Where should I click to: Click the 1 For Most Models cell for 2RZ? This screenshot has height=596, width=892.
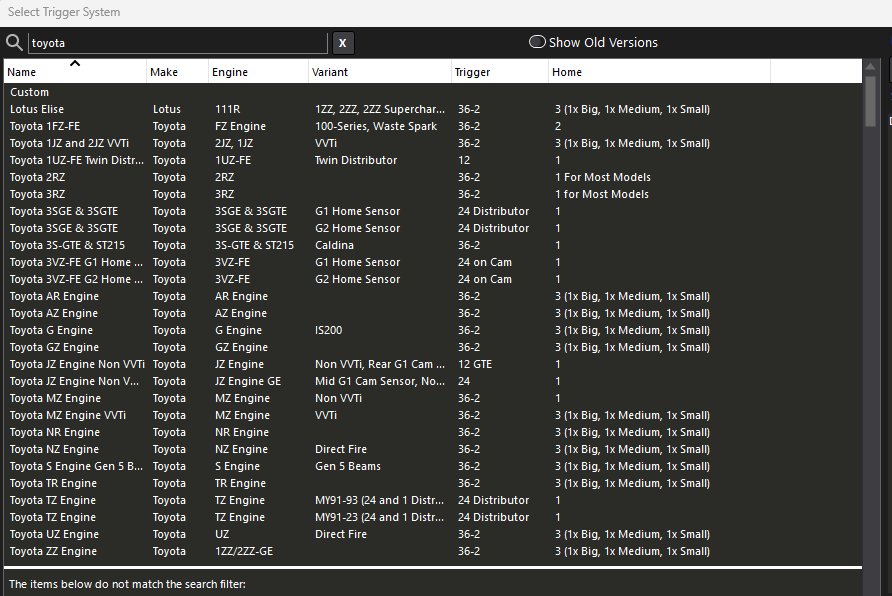coord(602,177)
